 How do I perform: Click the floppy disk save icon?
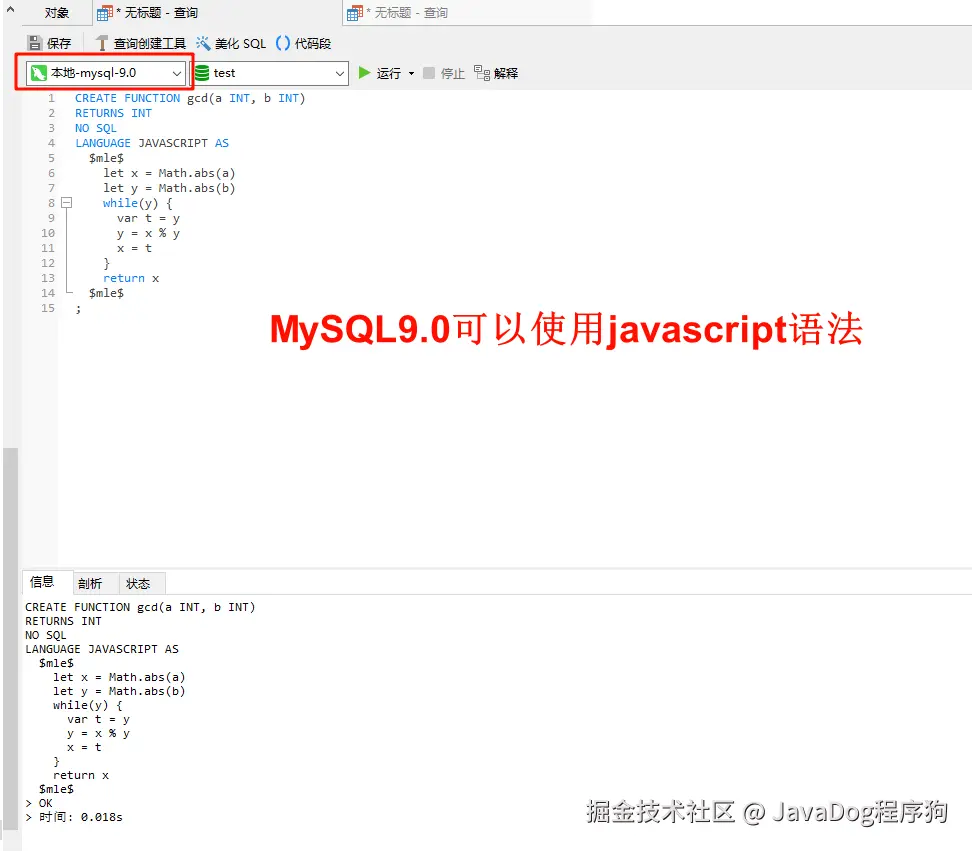pos(35,43)
